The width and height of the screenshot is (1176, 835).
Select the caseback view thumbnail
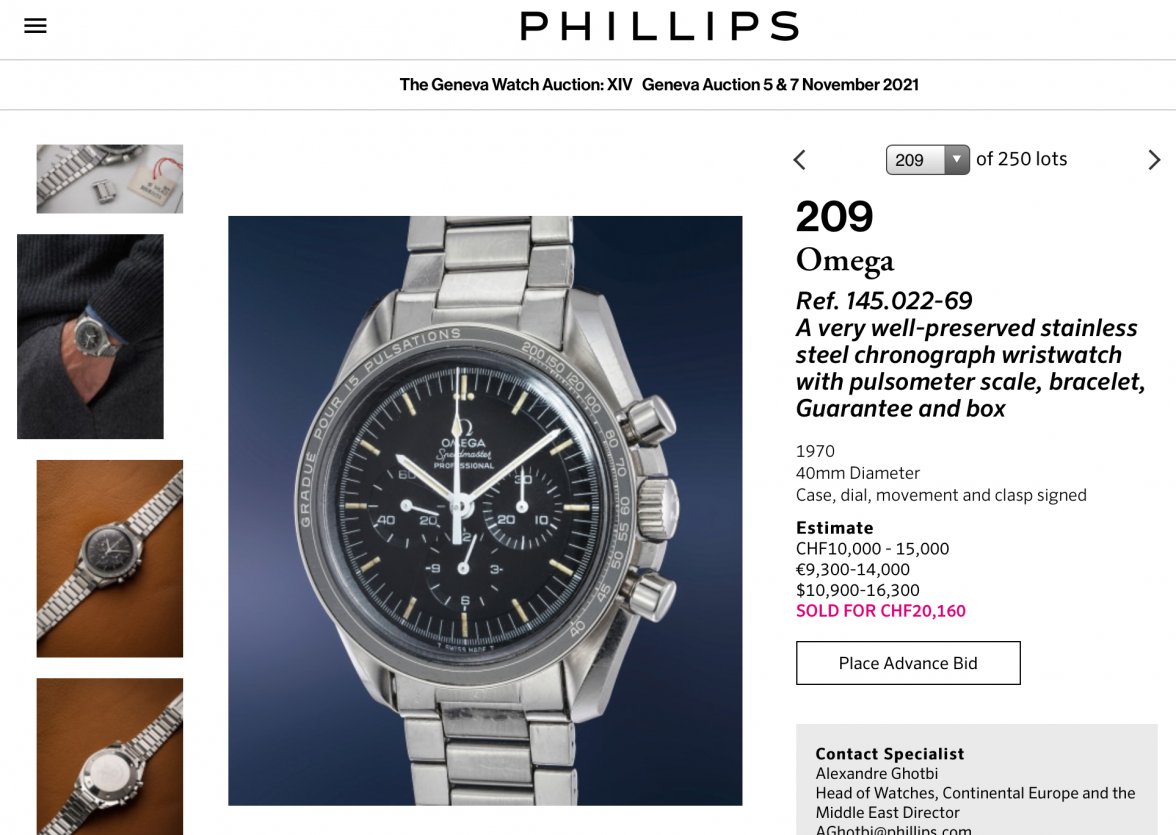pos(110,756)
